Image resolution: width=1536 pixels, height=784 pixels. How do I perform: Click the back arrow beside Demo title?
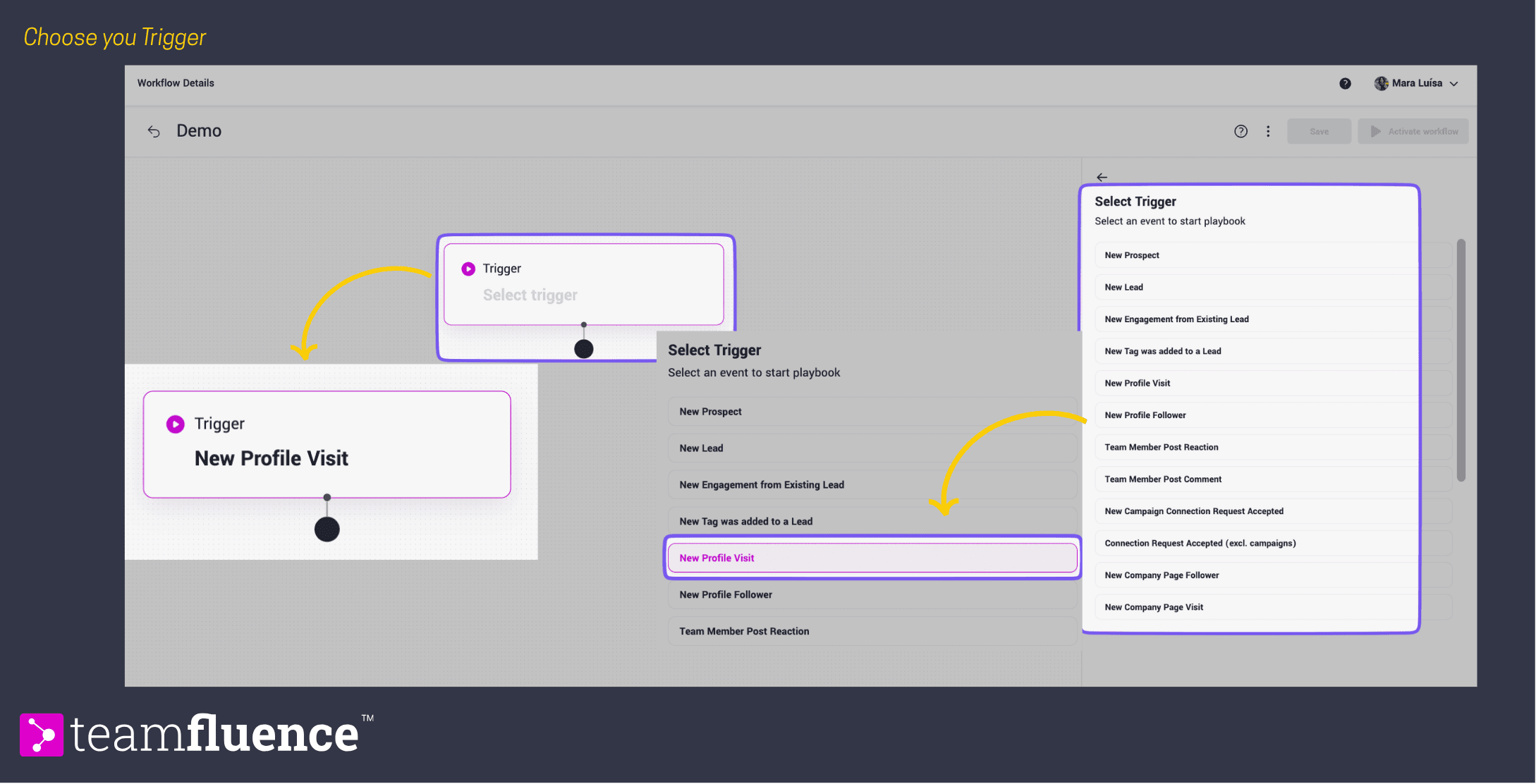pyautogui.click(x=154, y=132)
